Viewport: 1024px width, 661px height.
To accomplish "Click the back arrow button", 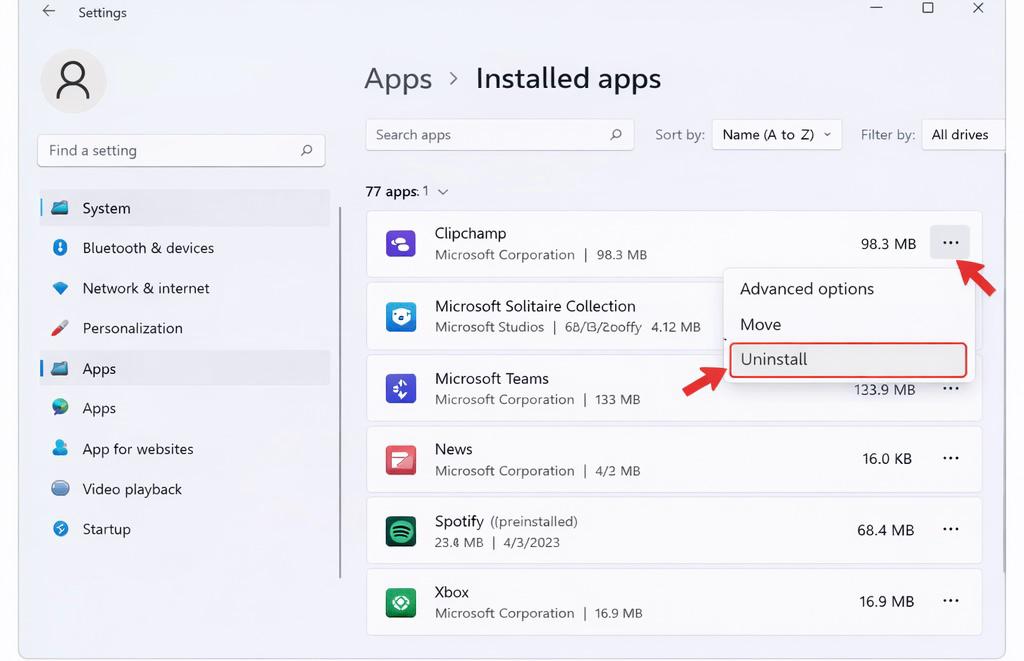I will (48, 12).
